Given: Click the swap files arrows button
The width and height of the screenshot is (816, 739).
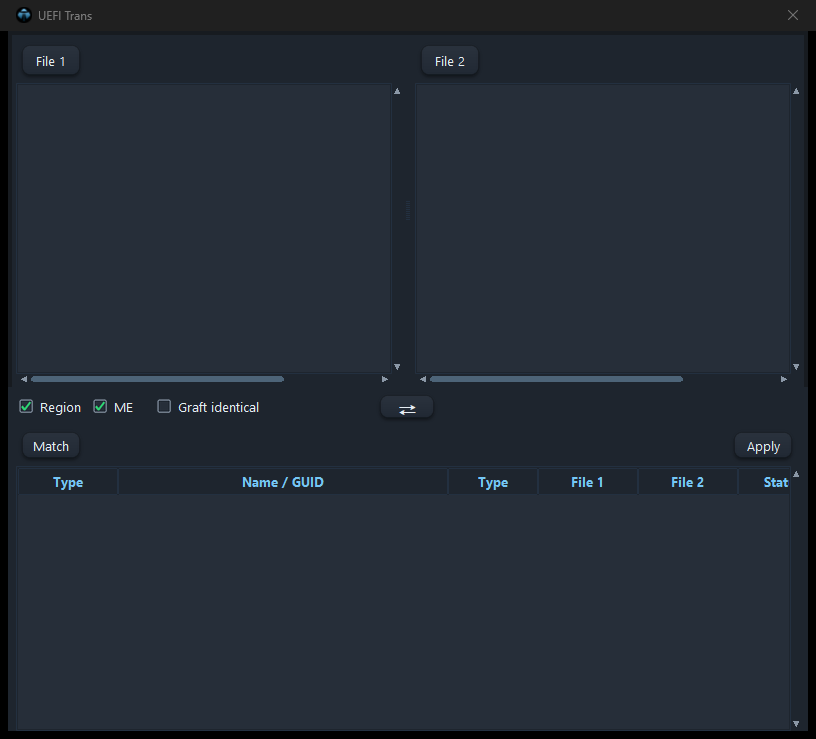Looking at the screenshot, I should 407,407.
